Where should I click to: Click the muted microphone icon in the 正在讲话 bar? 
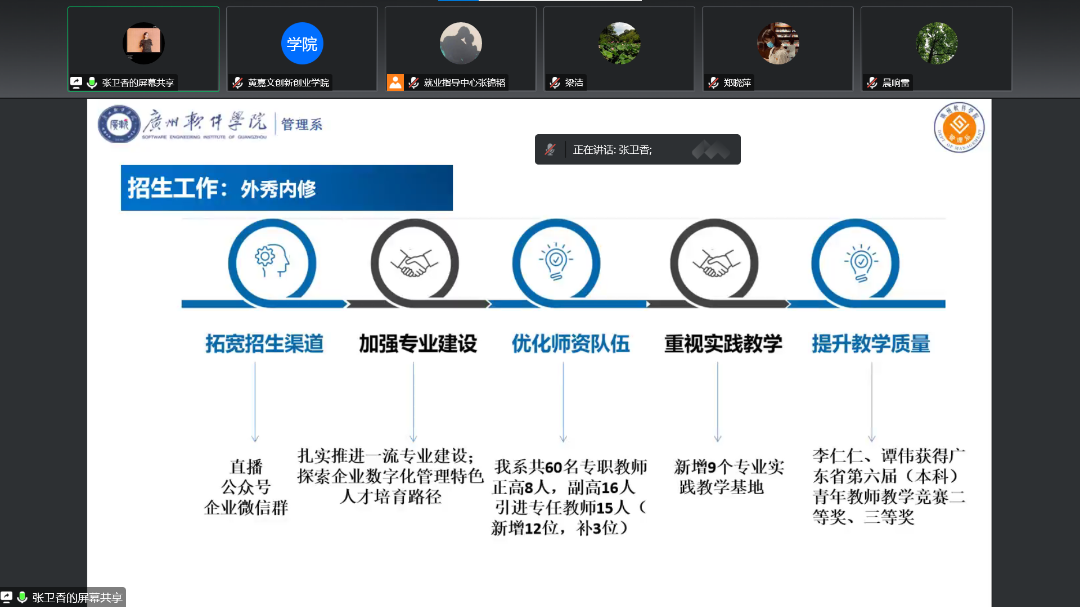click(x=551, y=150)
